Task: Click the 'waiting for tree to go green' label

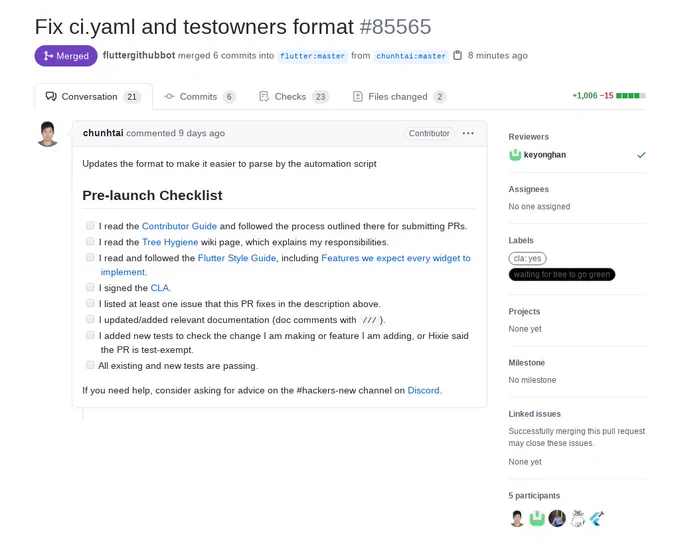Action: [x=562, y=274]
